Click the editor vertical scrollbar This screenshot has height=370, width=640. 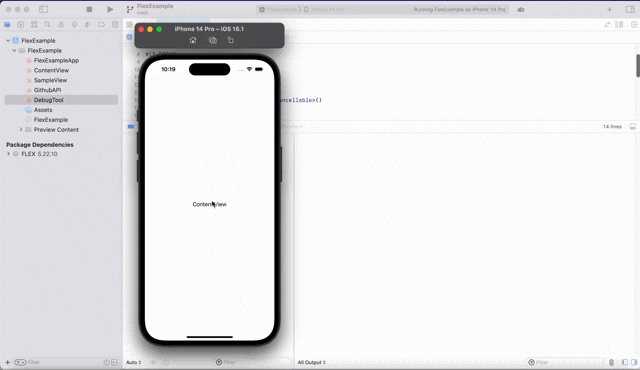point(638,65)
